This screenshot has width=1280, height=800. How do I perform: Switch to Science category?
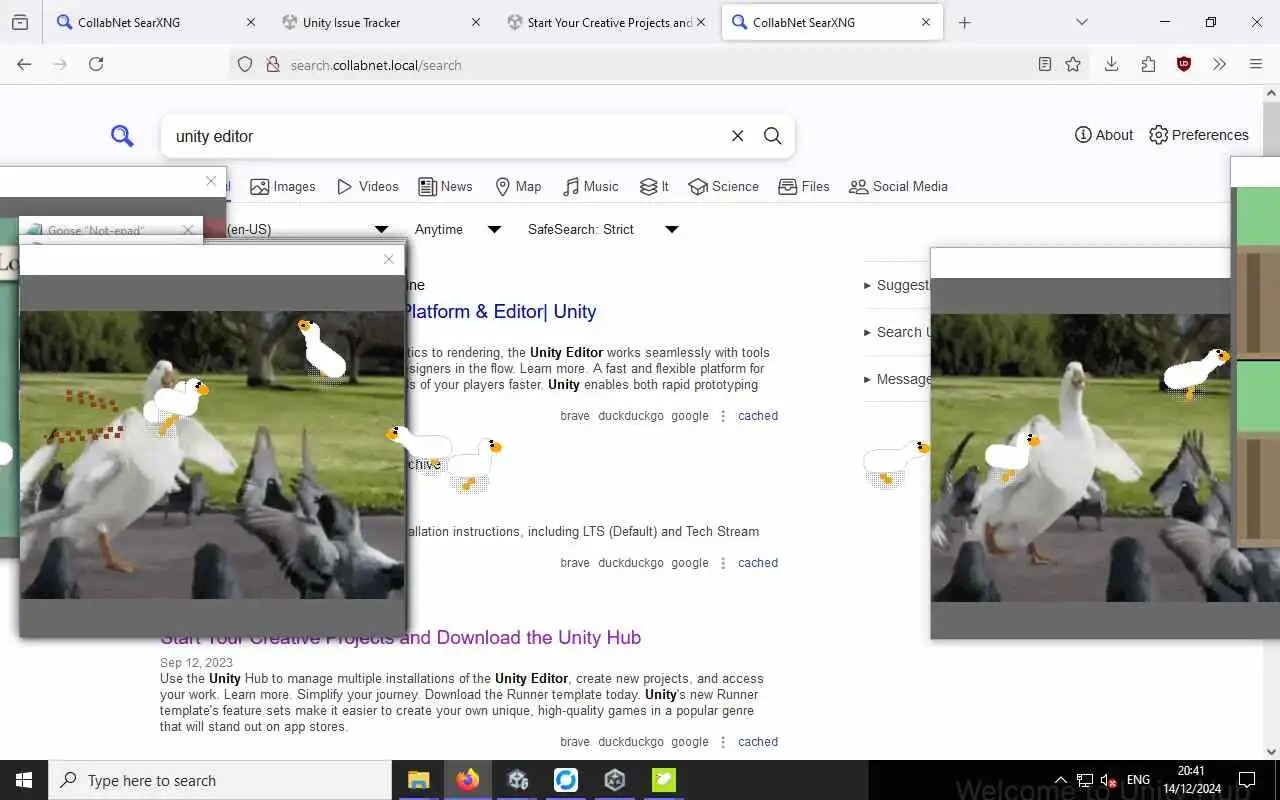pos(723,186)
